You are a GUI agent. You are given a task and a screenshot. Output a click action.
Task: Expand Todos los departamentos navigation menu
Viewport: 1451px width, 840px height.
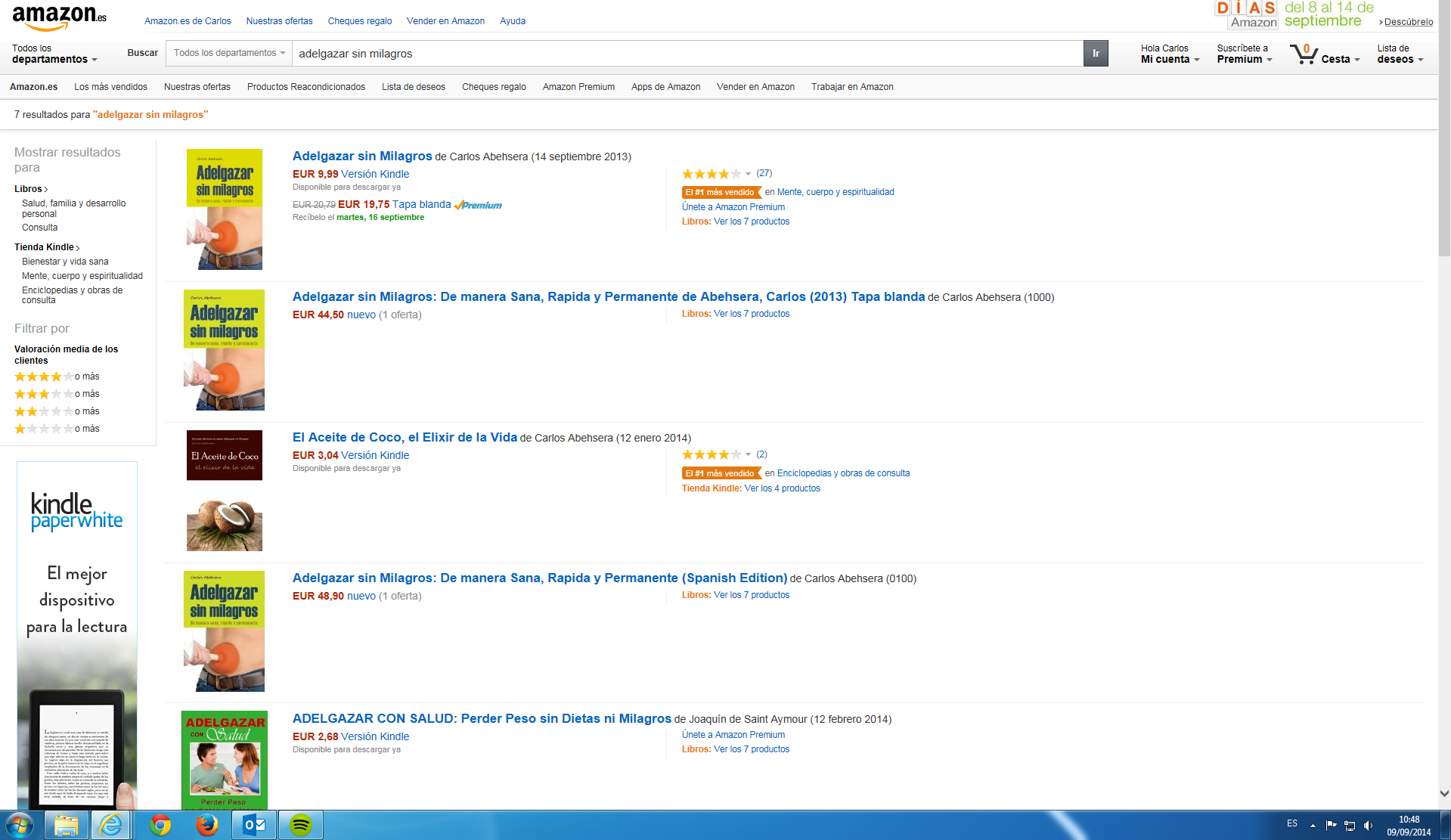(54, 54)
